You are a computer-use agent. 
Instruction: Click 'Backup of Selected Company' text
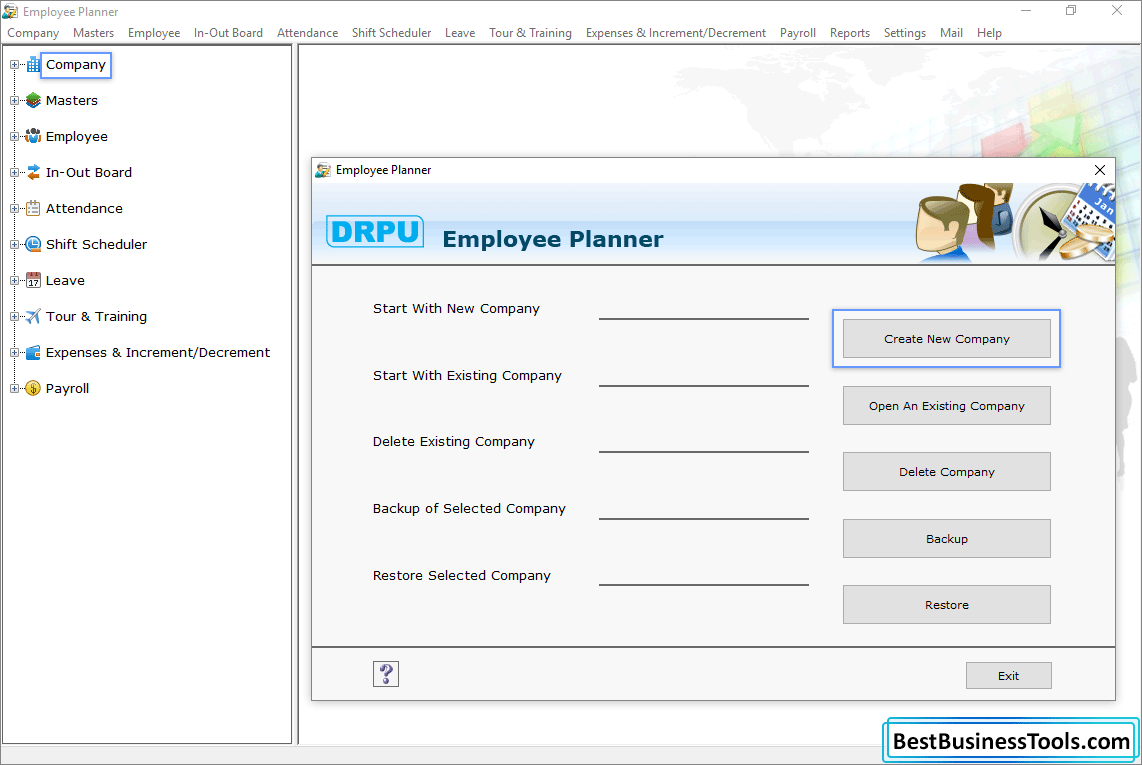pyautogui.click(x=469, y=509)
